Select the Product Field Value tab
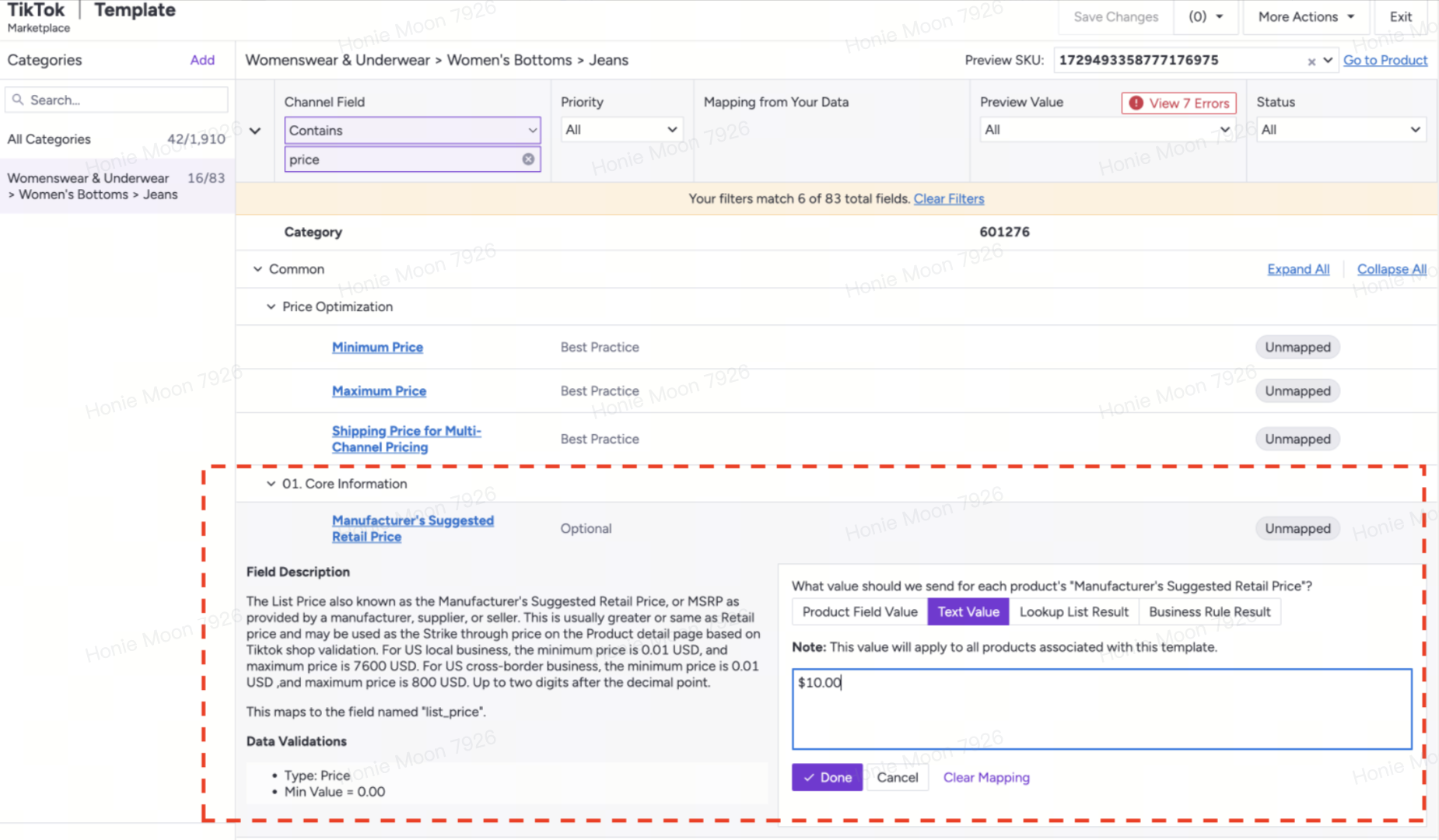1439x840 pixels. click(x=860, y=612)
